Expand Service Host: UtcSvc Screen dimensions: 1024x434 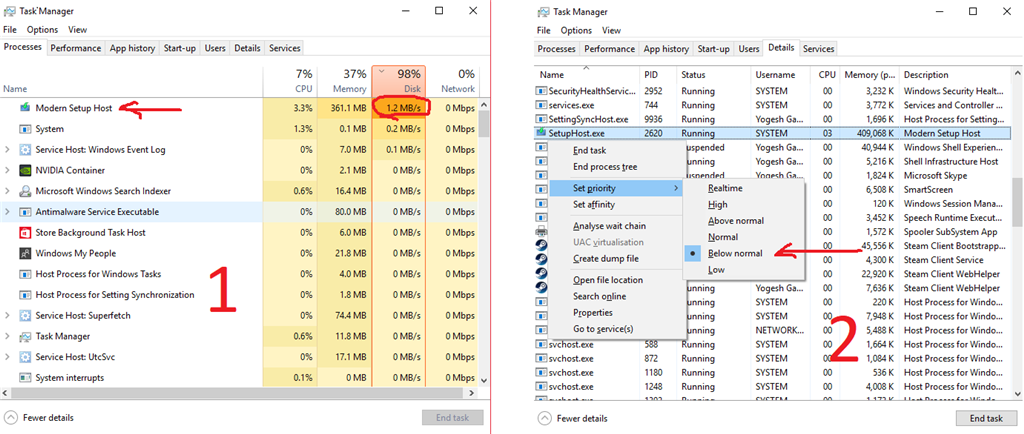tap(8, 357)
